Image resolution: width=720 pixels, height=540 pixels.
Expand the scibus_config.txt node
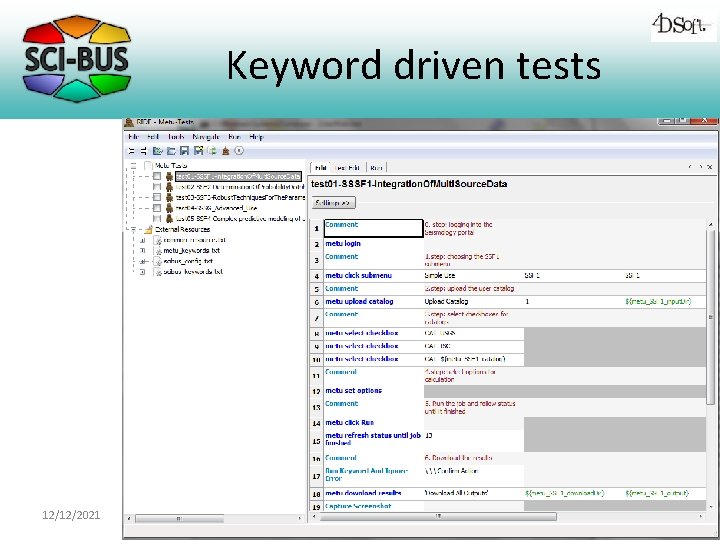point(142,261)
